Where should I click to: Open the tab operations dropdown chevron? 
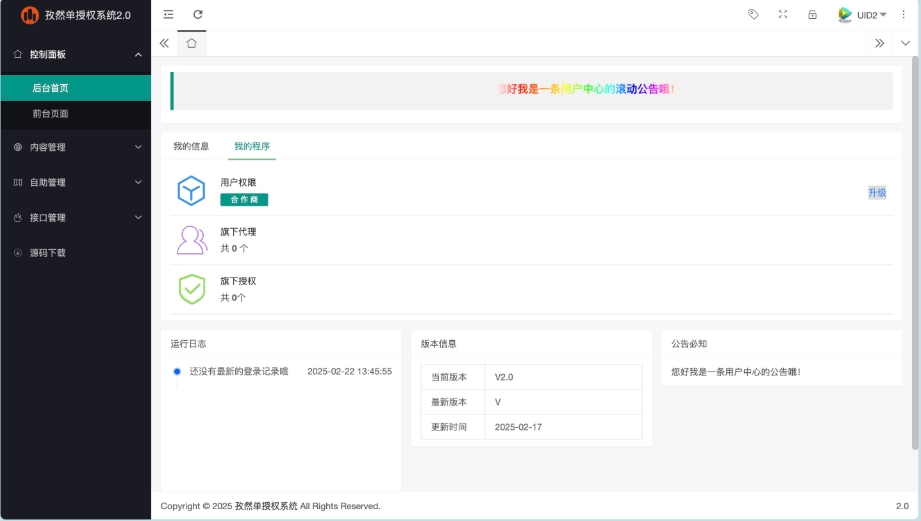coord(905,43)
